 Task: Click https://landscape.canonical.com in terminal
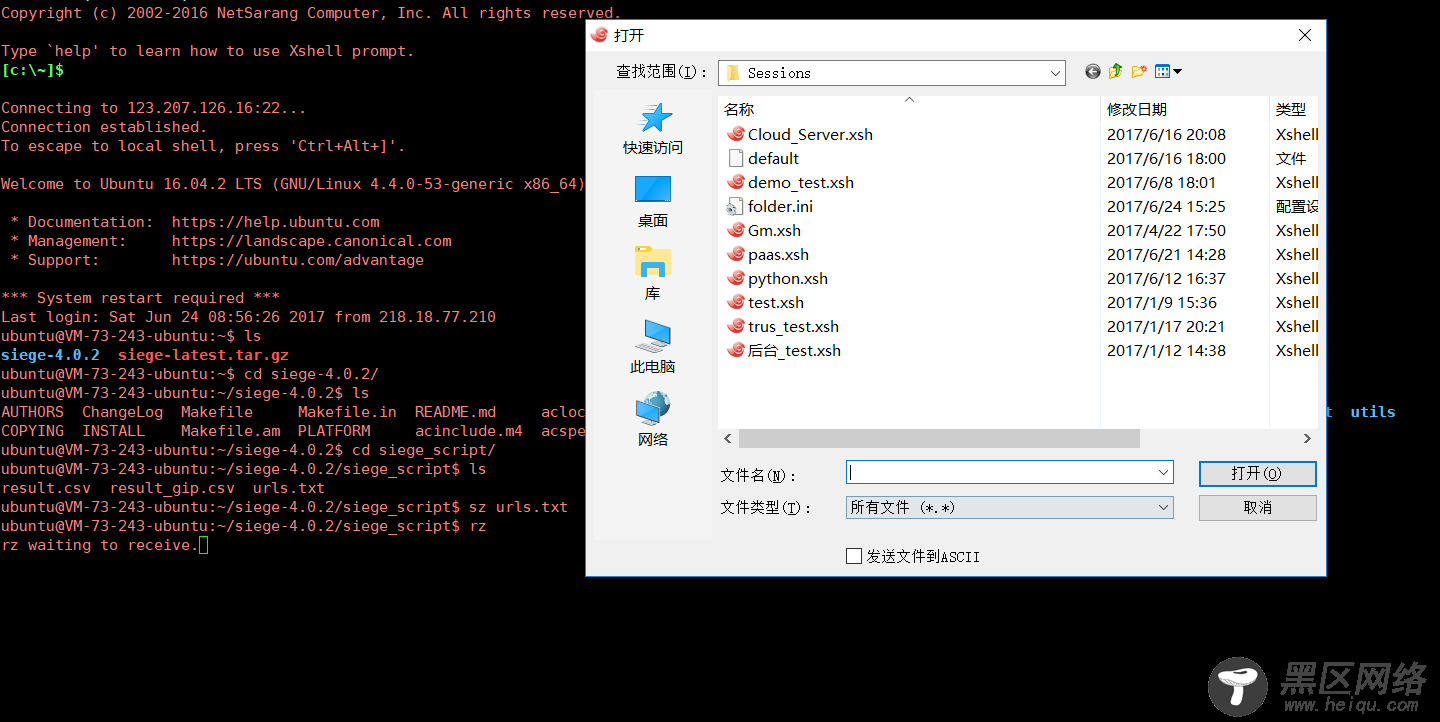(x=311, y=241)
